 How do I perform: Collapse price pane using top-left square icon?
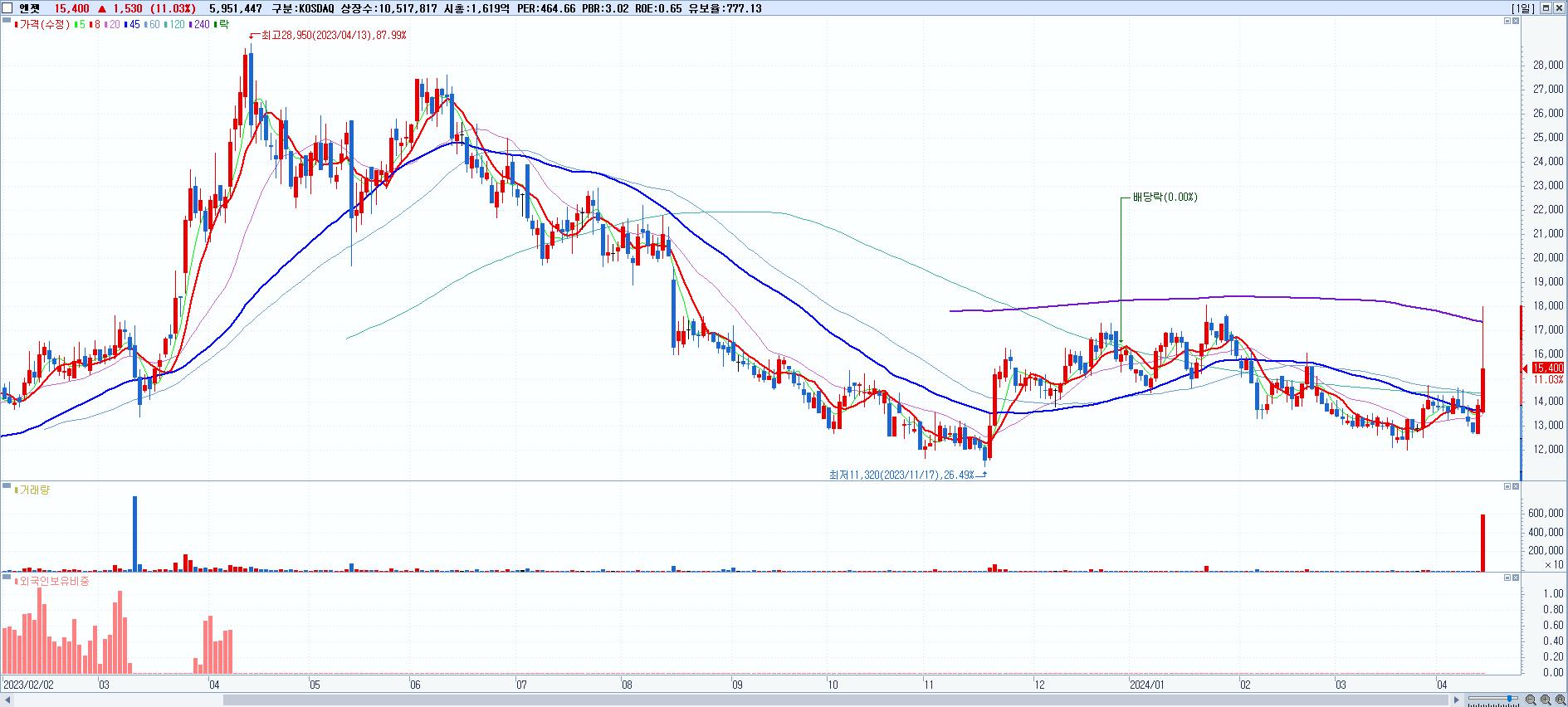click(x=7, y=22)
